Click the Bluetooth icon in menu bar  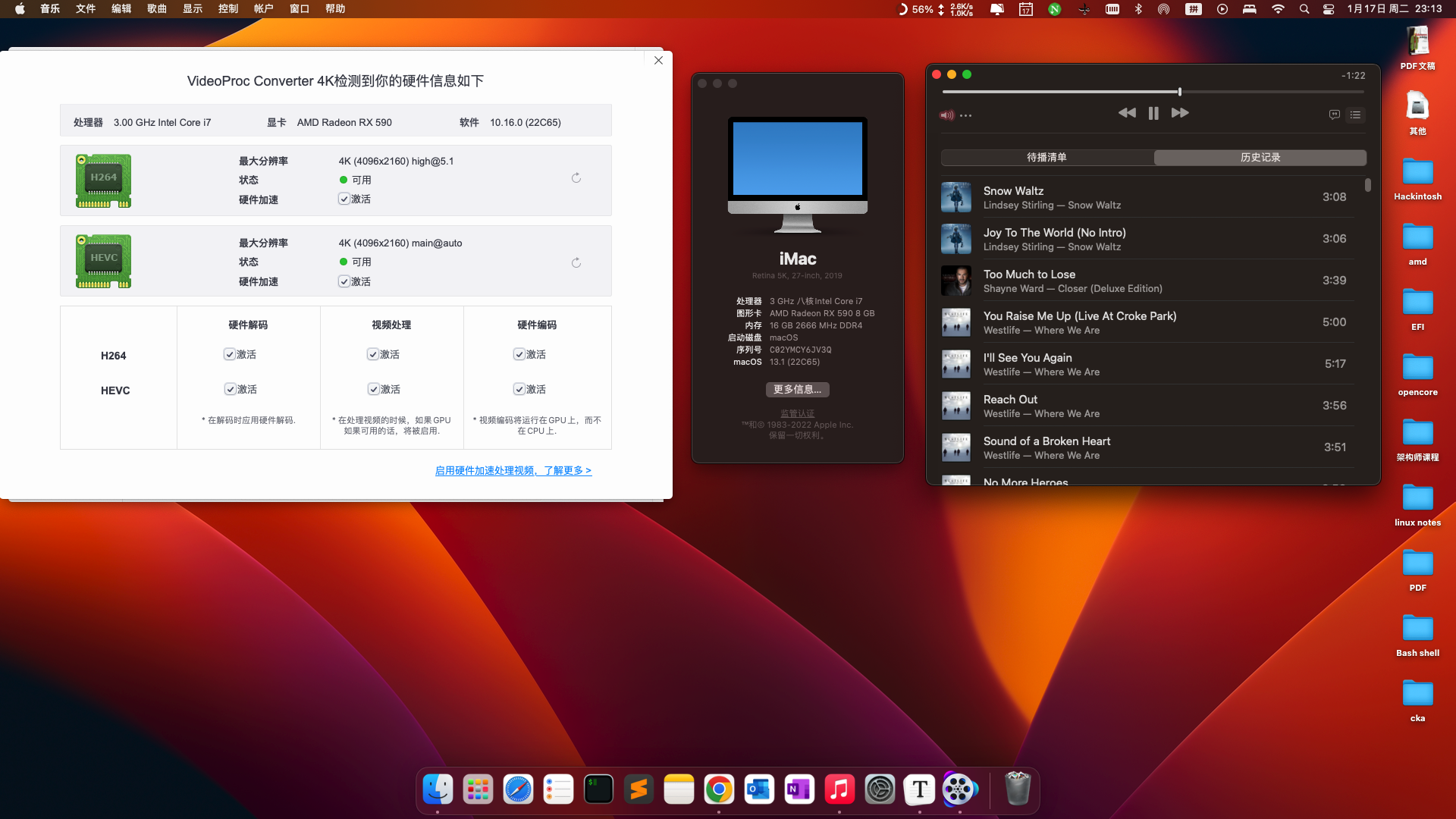(1138, 9)
